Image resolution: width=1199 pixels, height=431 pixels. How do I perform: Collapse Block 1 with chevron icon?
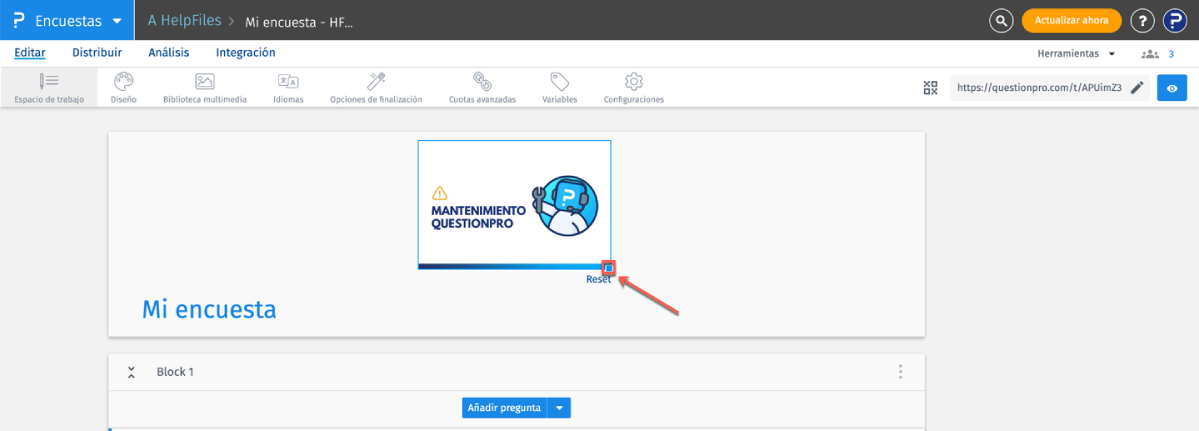[x=131, y=372]
